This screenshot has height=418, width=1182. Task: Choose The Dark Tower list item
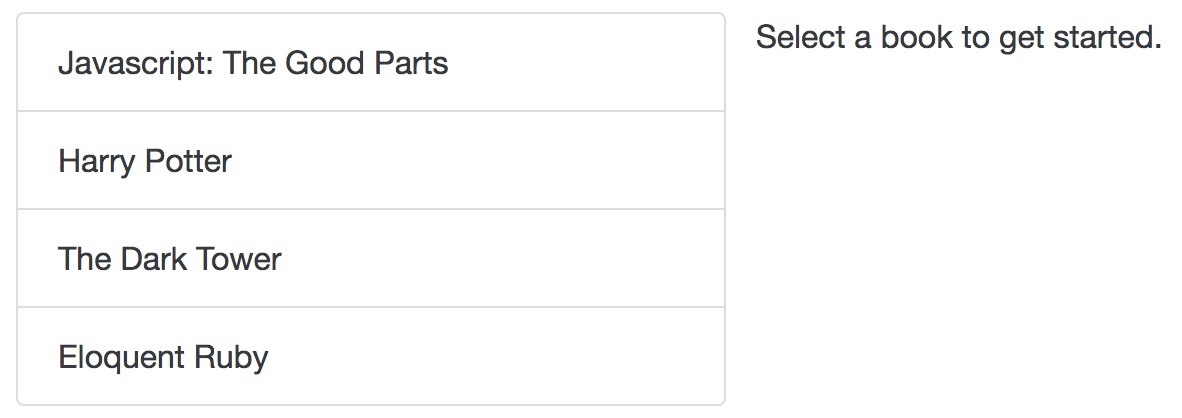pyautogui.click(x=371, y=258)
